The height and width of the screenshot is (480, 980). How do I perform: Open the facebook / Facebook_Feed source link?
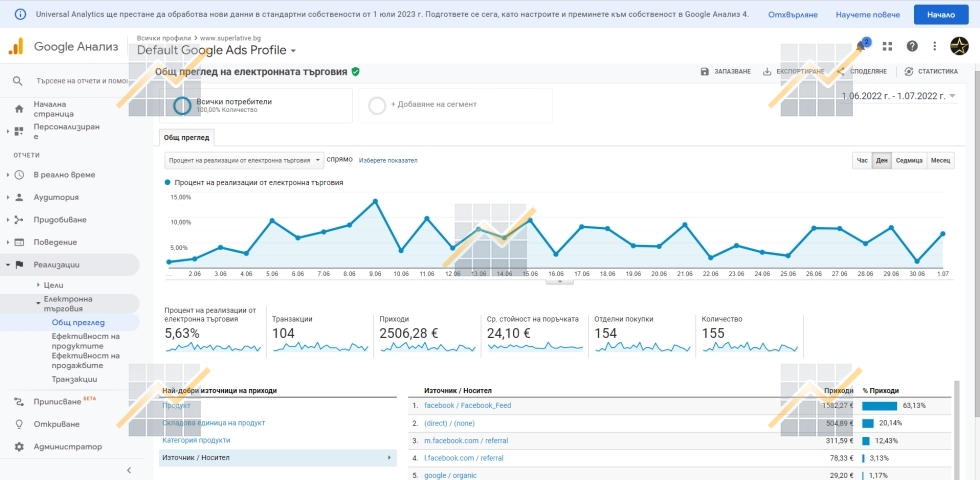click(x=467, y=405)
